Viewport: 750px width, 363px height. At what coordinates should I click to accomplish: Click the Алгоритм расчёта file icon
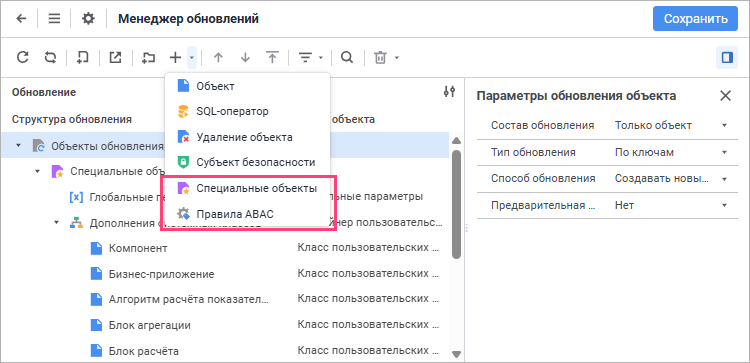coord(97,299)
